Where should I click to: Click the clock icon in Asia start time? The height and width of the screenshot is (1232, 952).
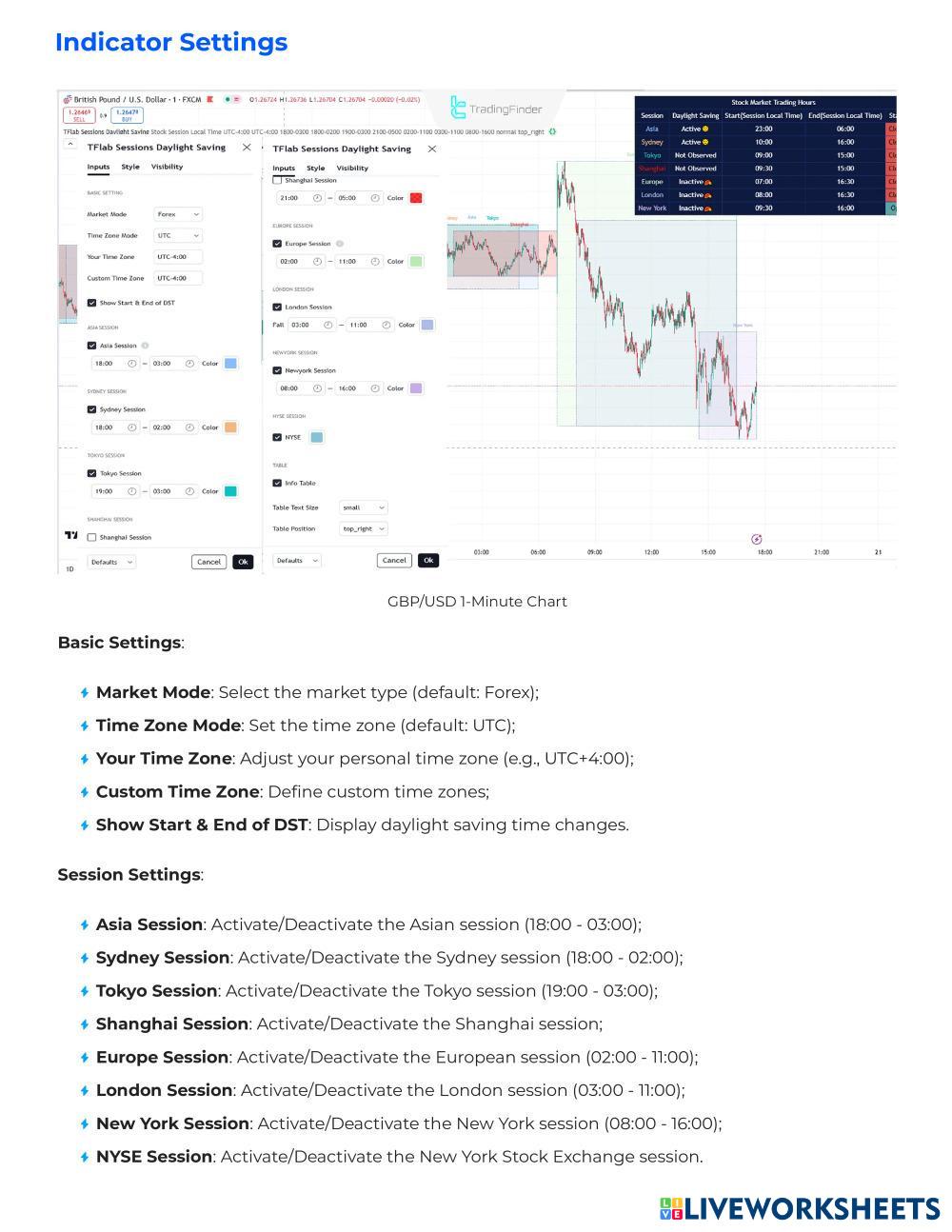pos(131,364)
